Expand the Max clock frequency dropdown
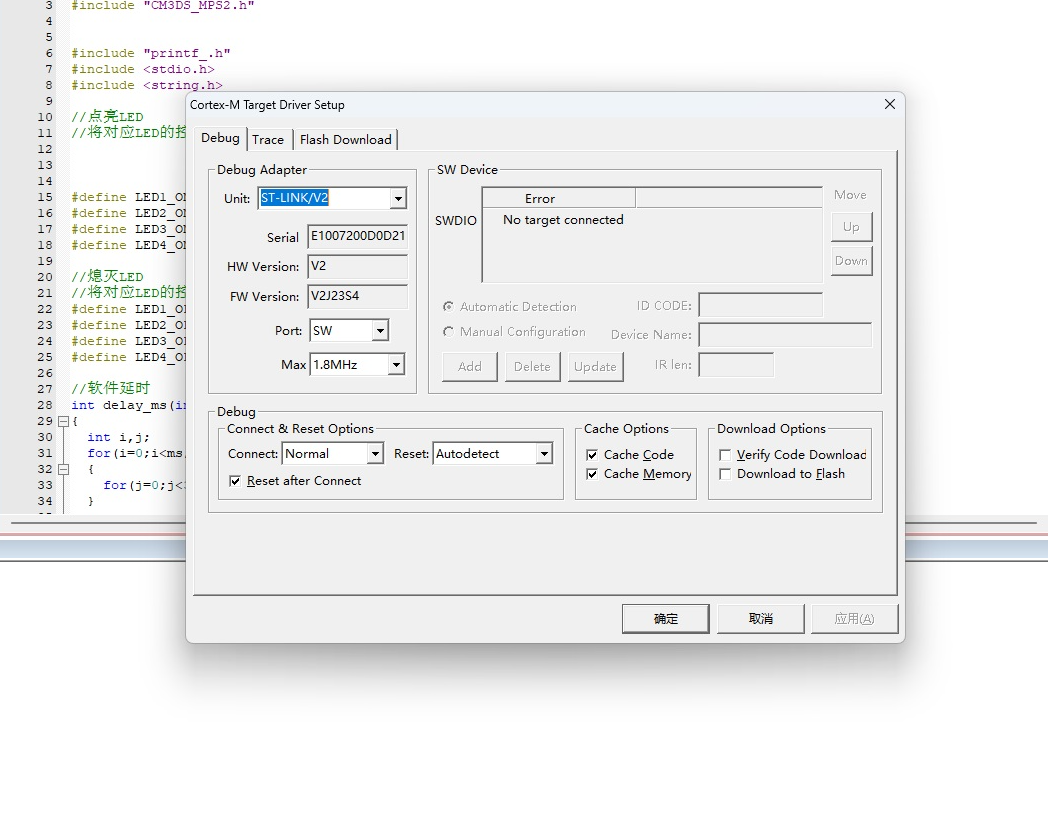The height and width of the screenshot is (819, 1048). pos(396,365)
